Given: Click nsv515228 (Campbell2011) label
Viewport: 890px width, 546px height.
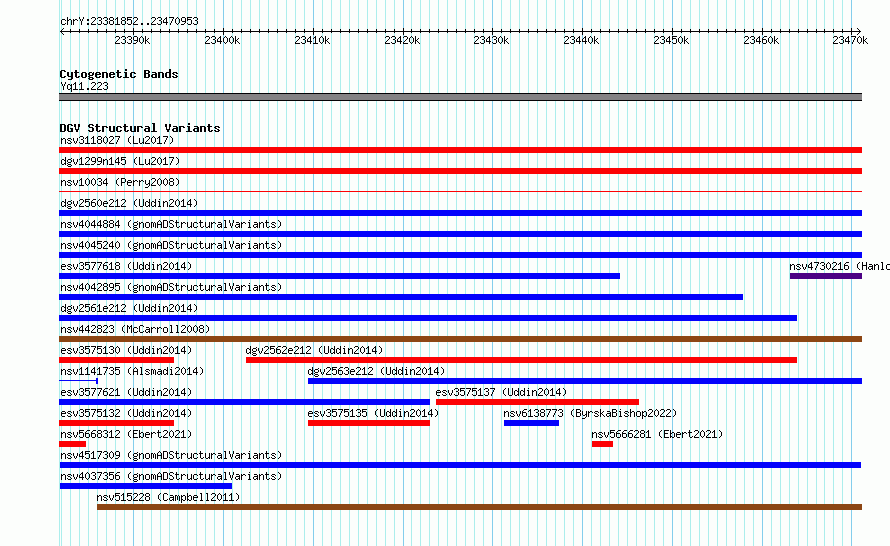Looking at the screenshot, I should [x=168, y=497].
